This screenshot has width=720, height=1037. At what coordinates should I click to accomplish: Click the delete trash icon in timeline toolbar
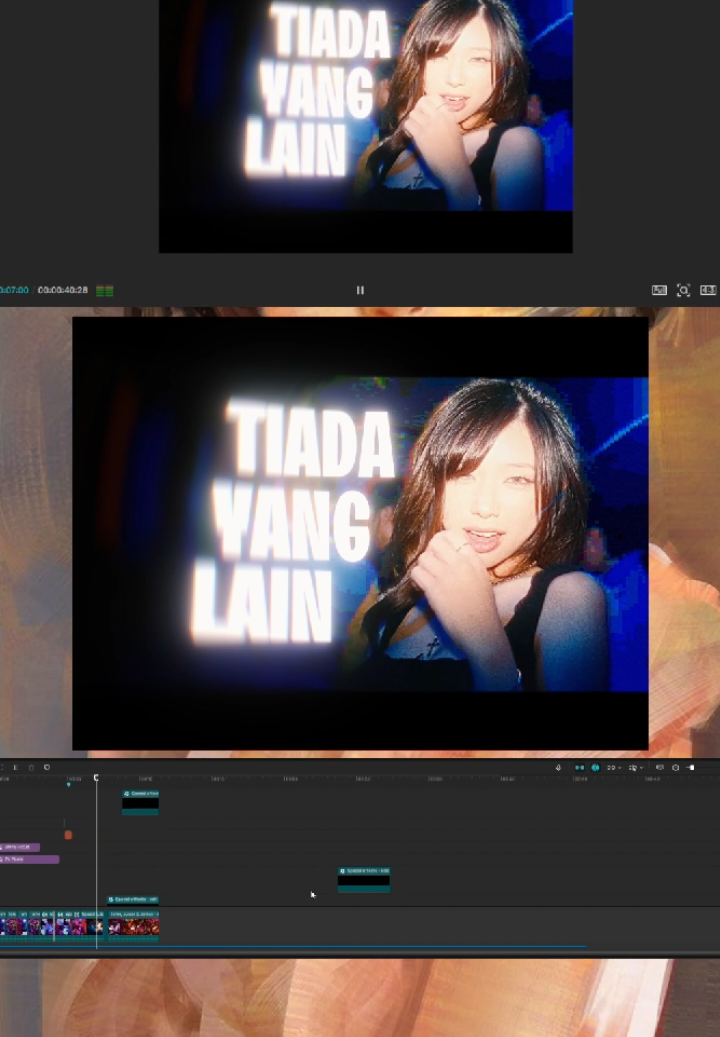[31, 767]
